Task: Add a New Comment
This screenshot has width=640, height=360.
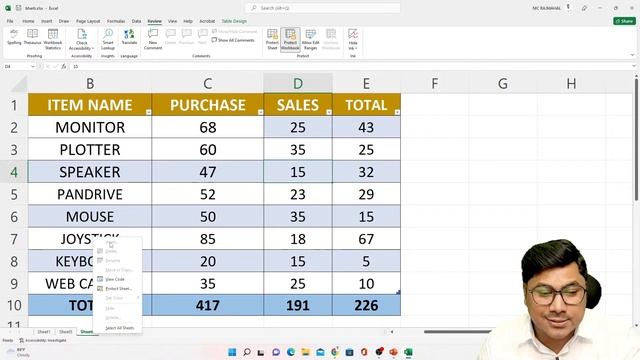Action: (153, 39)
